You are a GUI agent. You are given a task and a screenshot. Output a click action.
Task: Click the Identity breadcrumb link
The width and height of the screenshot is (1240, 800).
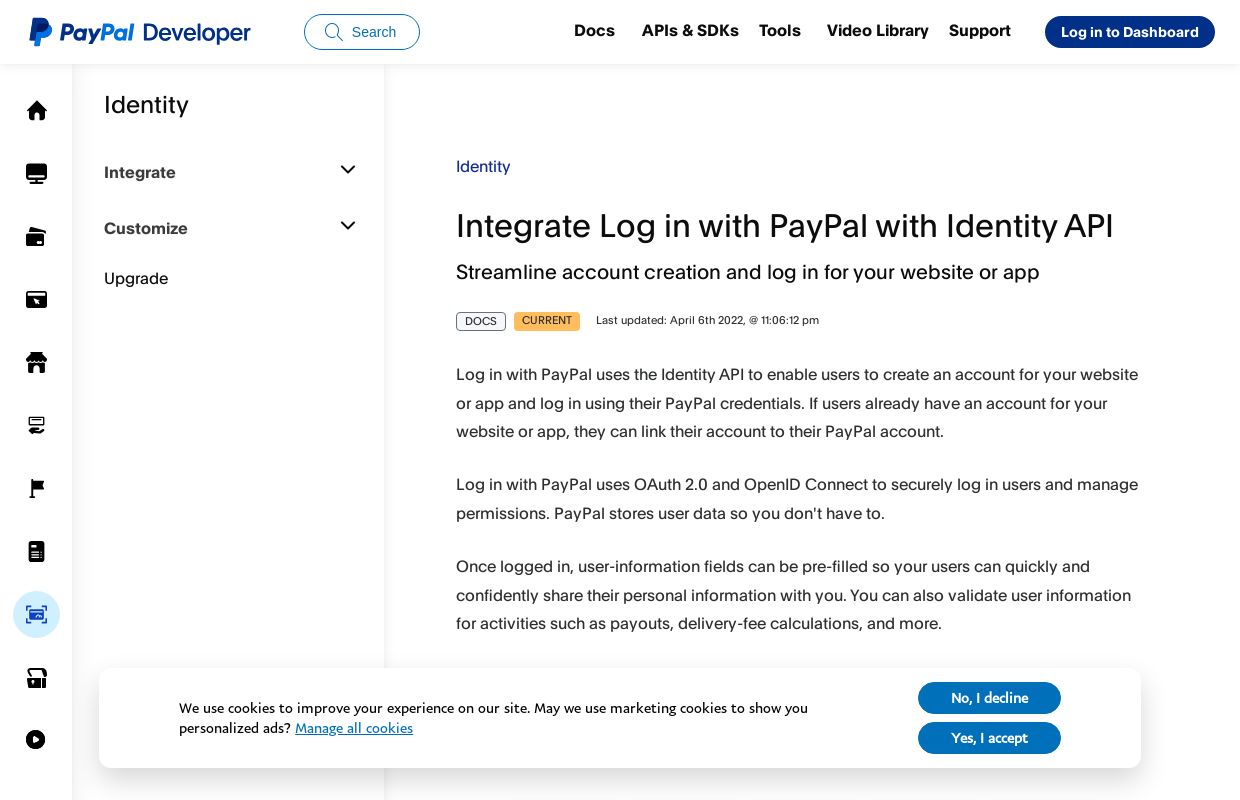pyautogui.click(x=483, y=167)
